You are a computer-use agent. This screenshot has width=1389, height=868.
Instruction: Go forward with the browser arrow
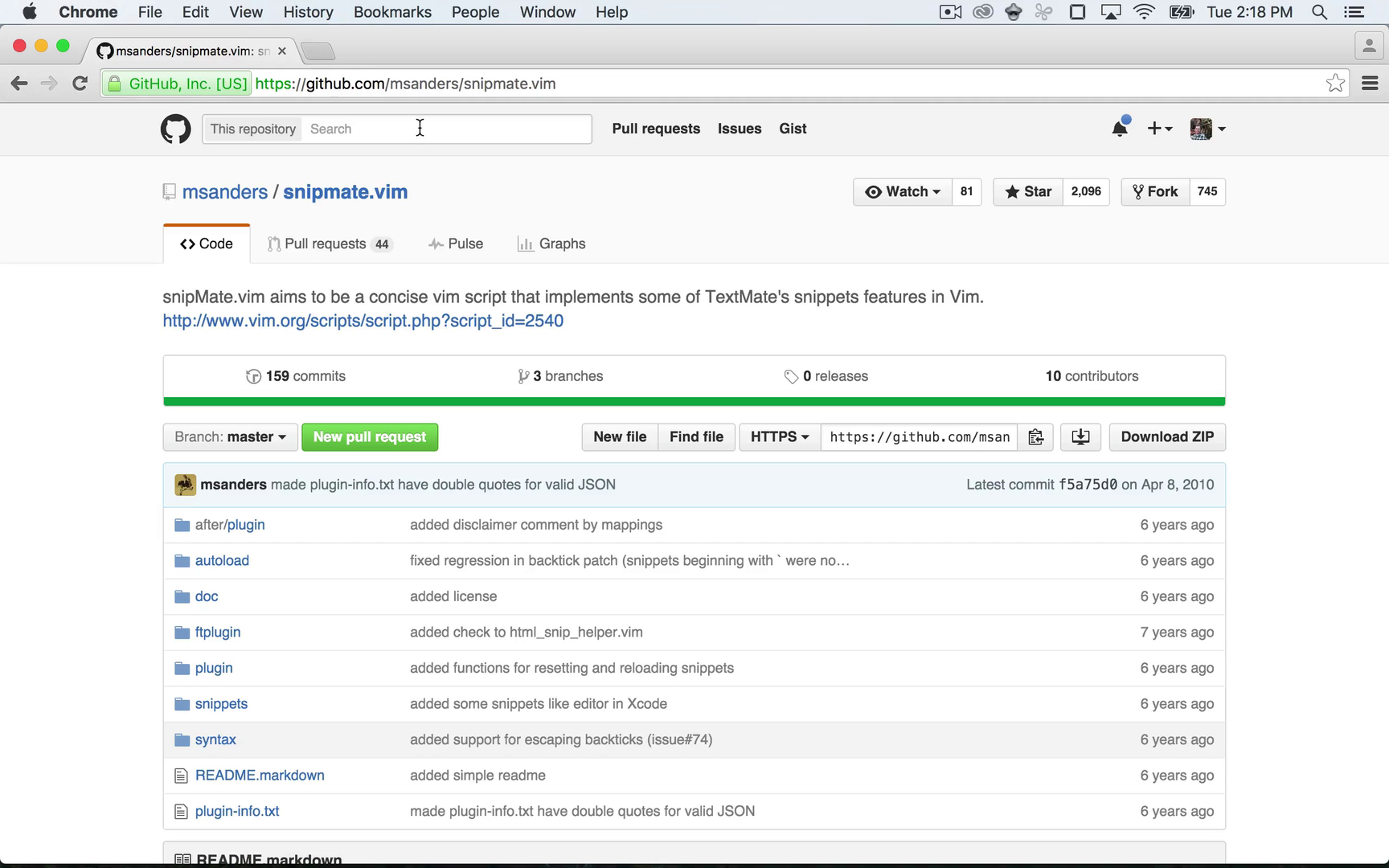pos(49,84)
